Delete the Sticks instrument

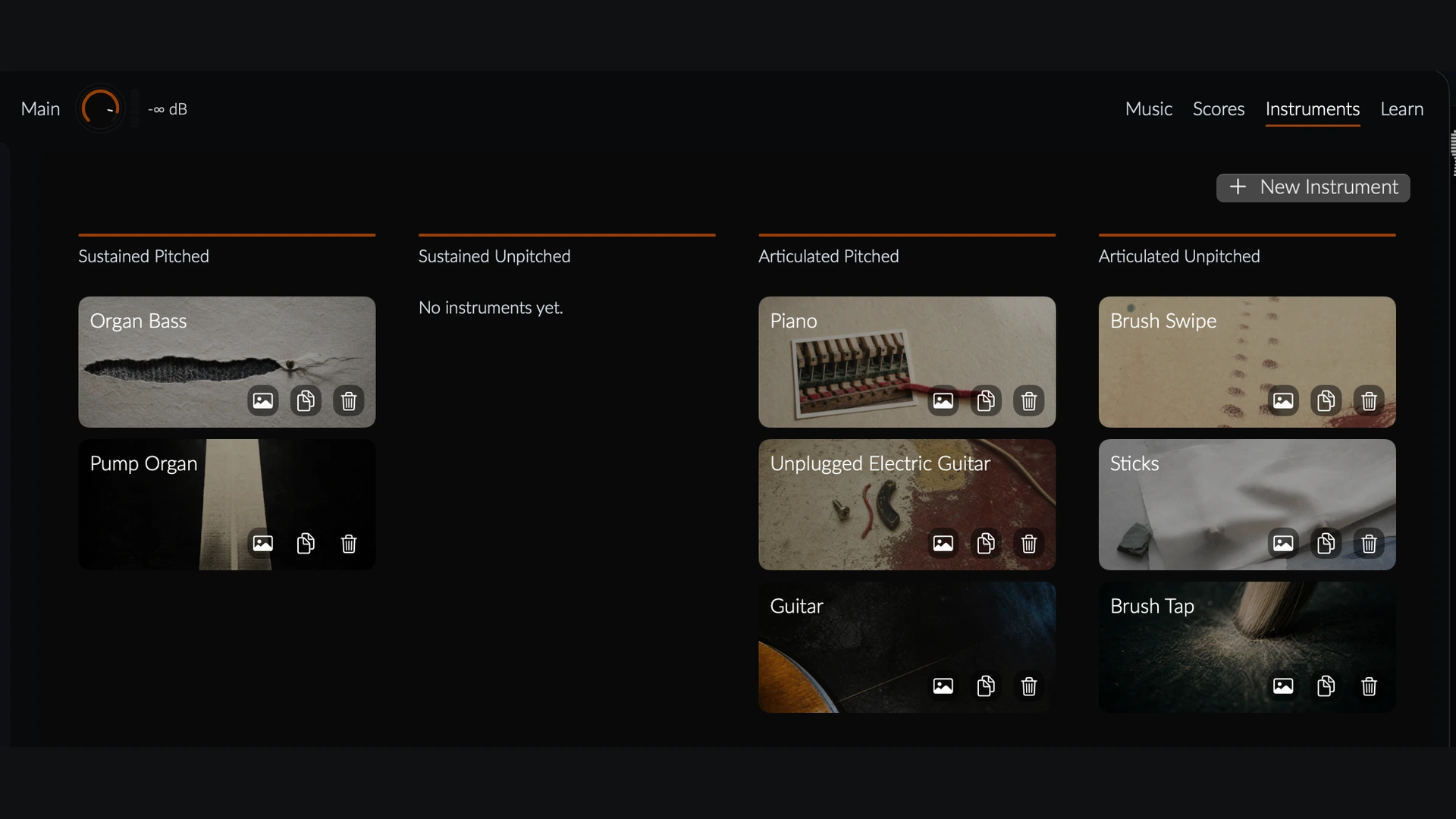point(1369,543)
